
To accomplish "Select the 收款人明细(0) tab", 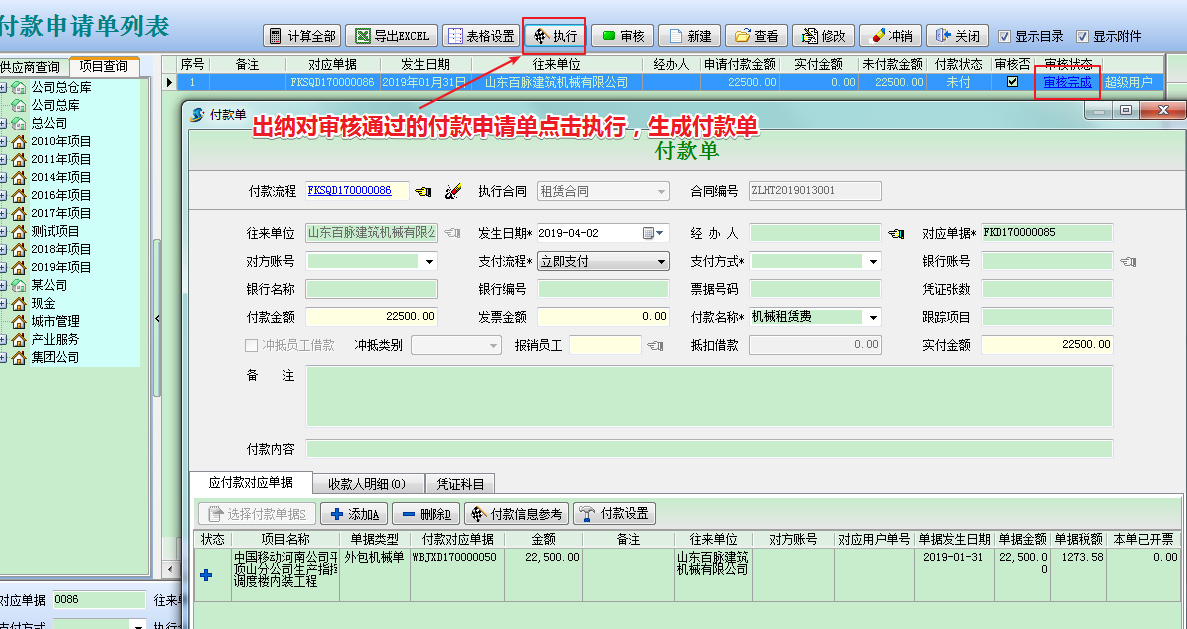I will (367, 484).
